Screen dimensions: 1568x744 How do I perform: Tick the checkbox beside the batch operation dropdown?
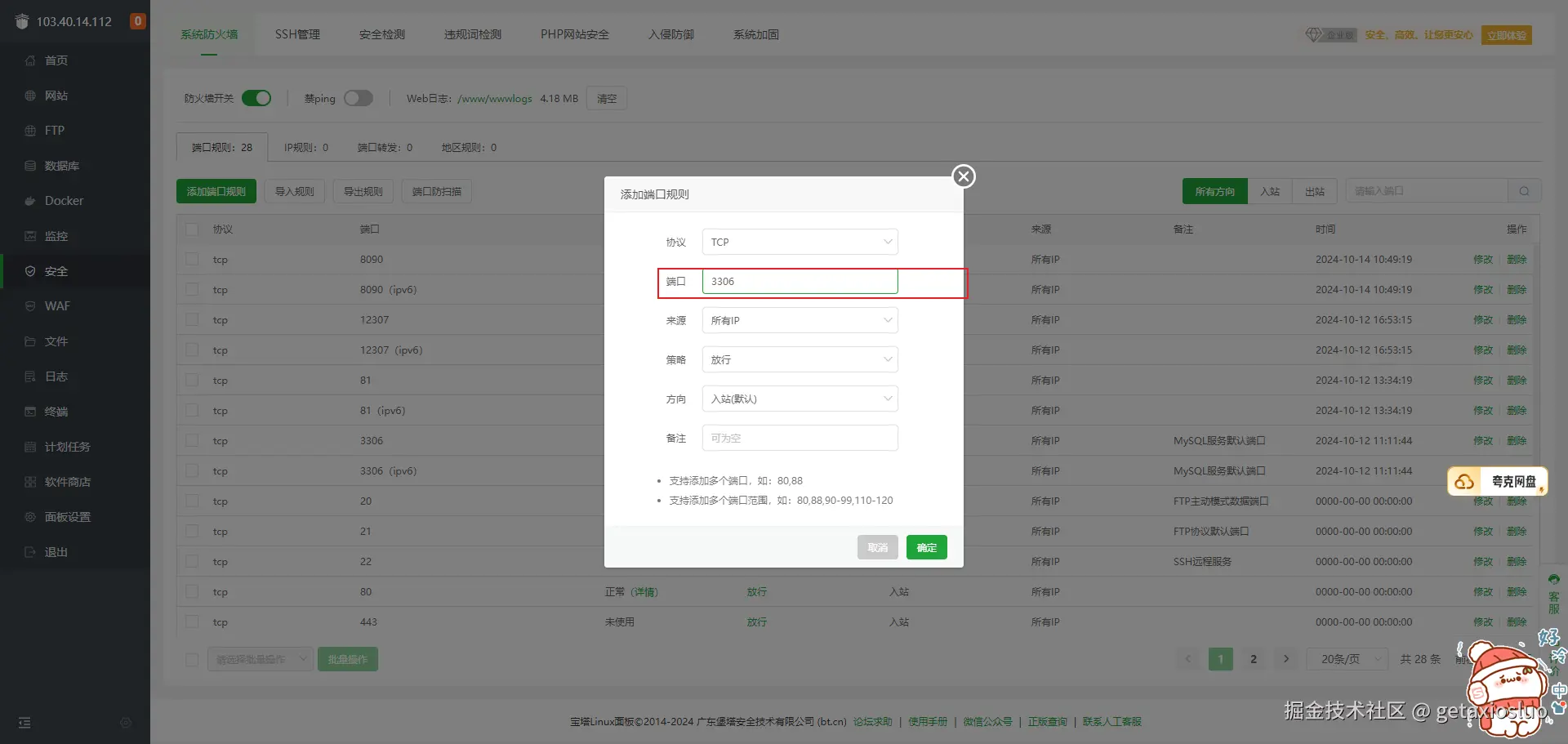pyautogui.click(x=192, y=660)
